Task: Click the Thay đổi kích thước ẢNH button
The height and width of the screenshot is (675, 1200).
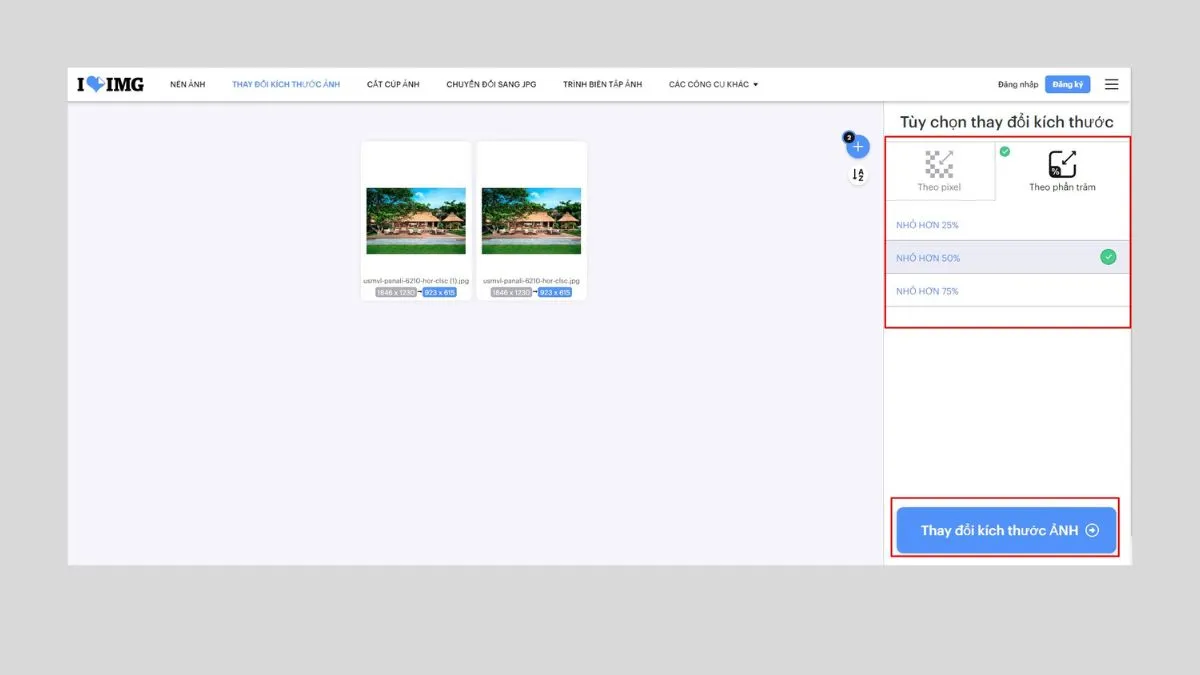Action: point(1004,531)
